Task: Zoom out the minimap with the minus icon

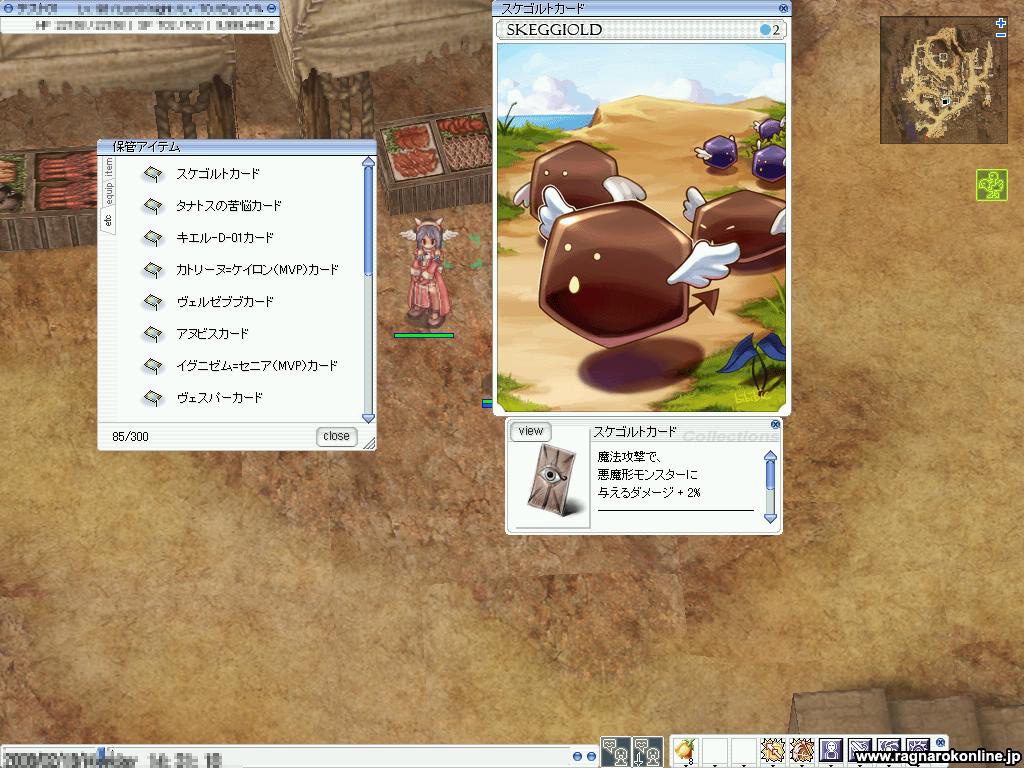Action: tap(1001, 35)
